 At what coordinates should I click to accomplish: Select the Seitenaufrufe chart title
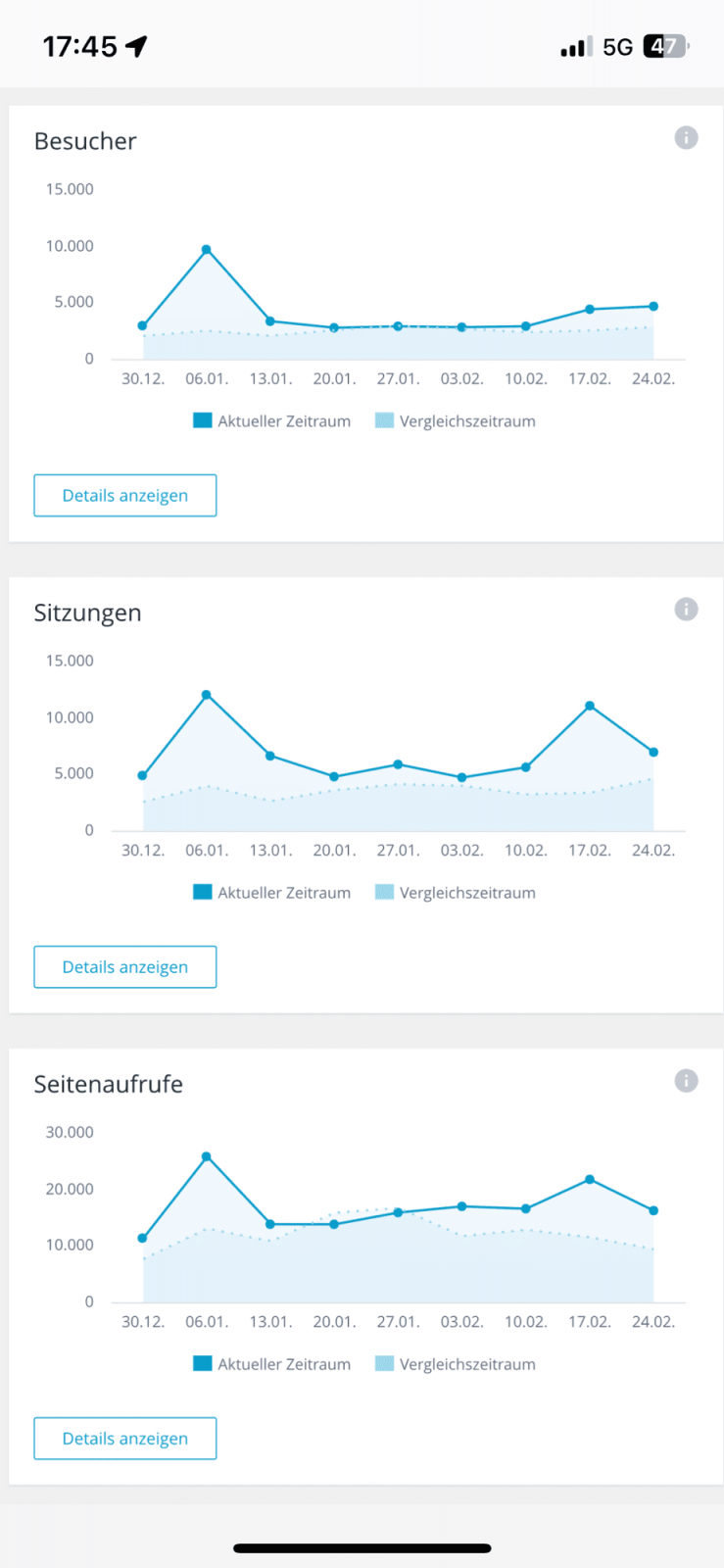(109, 1084)
